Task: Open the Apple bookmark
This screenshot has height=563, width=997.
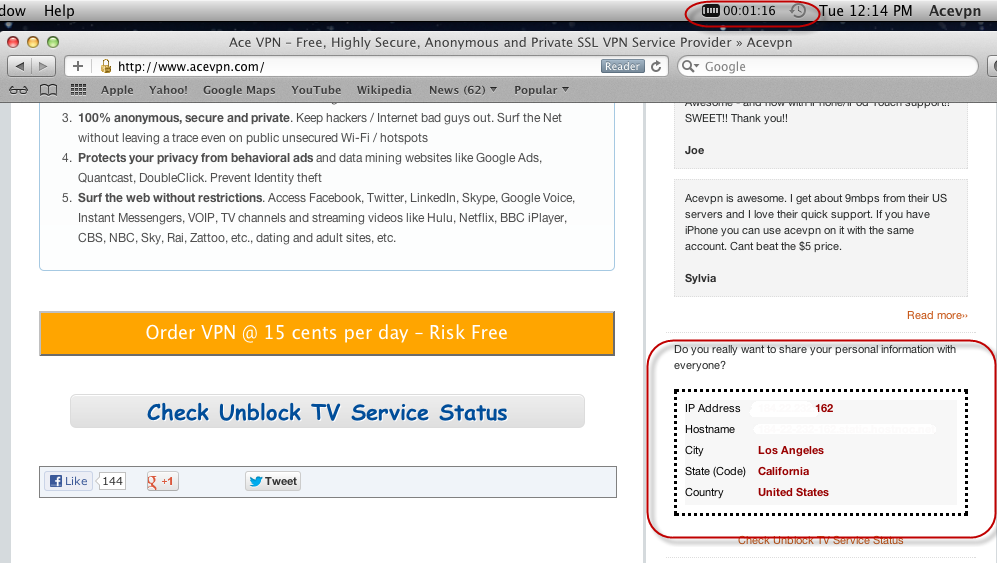Action: [x=117, y=90]
